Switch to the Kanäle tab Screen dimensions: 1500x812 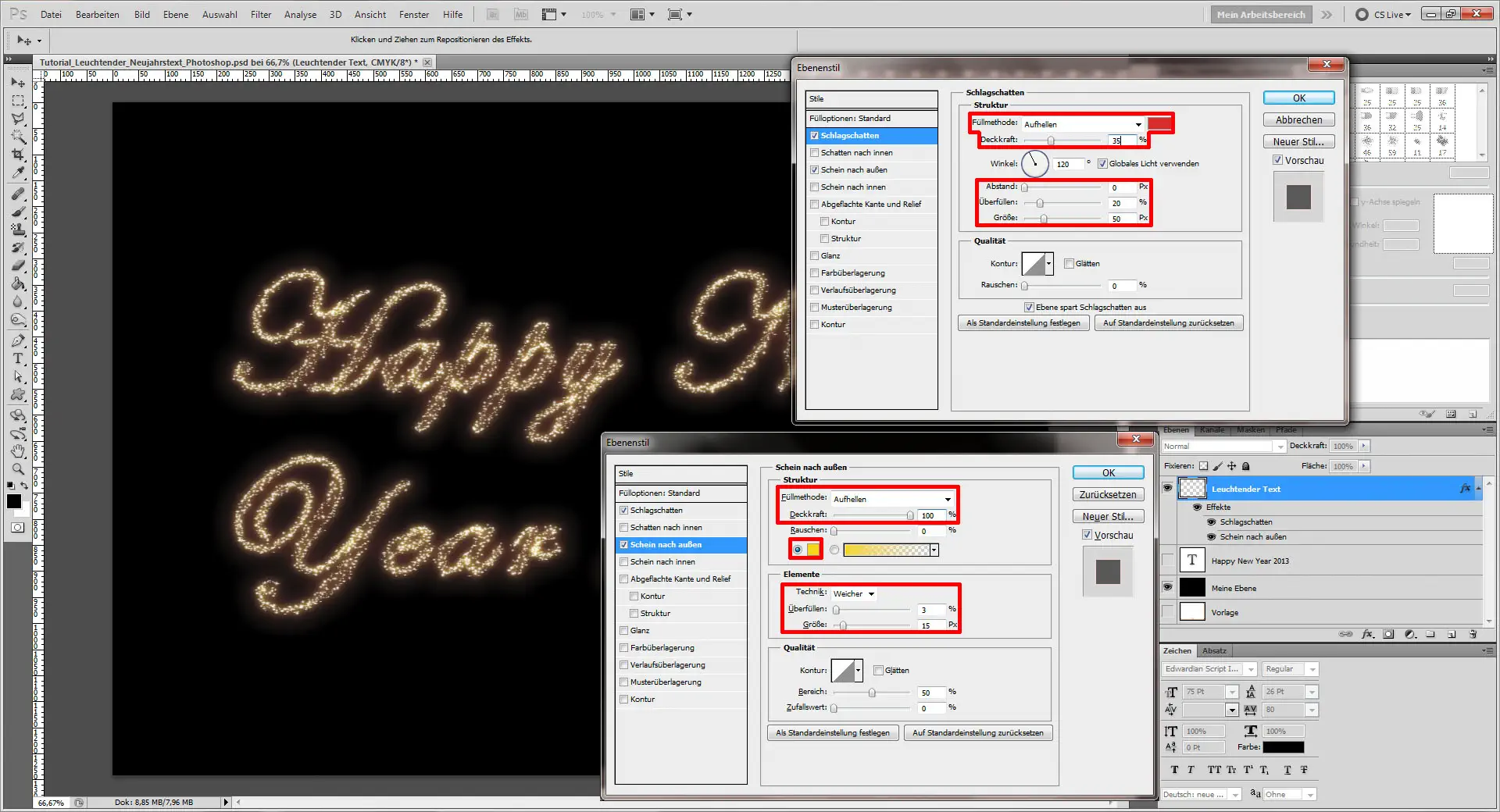(1212, 429)
